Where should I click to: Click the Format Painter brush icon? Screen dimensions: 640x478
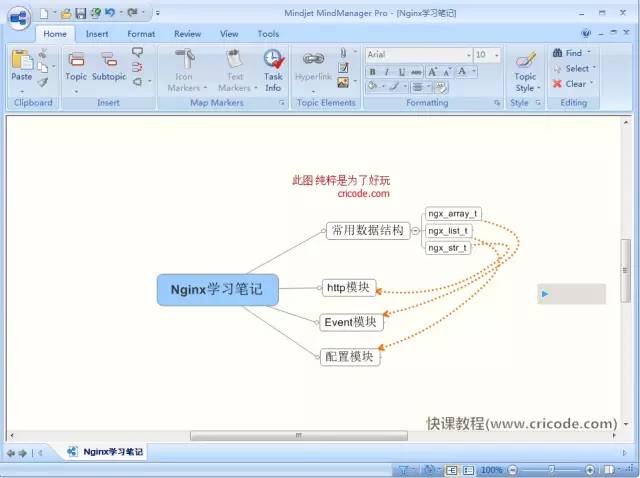(43, 82)
